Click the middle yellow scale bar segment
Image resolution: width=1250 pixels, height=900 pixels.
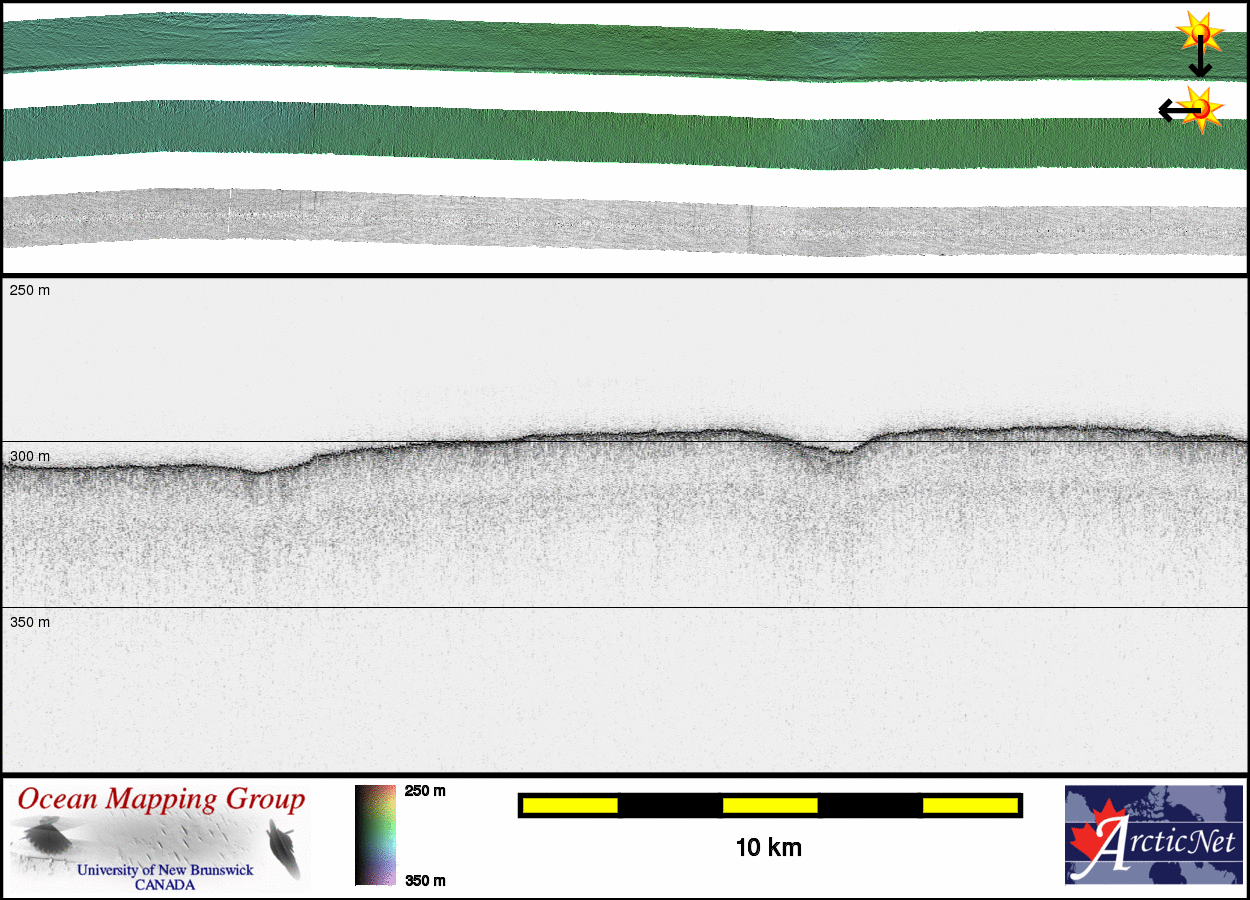click(770, 805)
